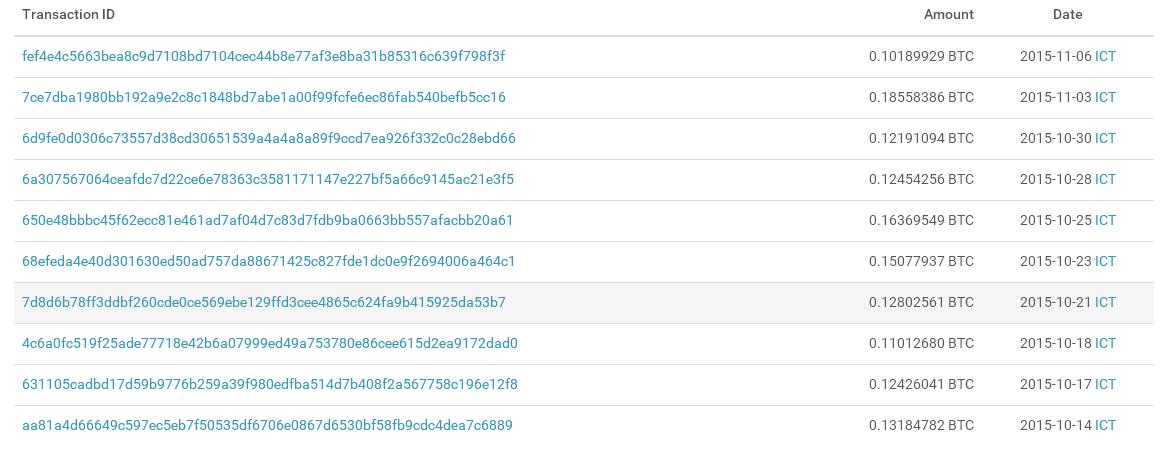Click ICT timezone link for 2015-10-30
The image size is (1161, 457).
[1105, 139]
